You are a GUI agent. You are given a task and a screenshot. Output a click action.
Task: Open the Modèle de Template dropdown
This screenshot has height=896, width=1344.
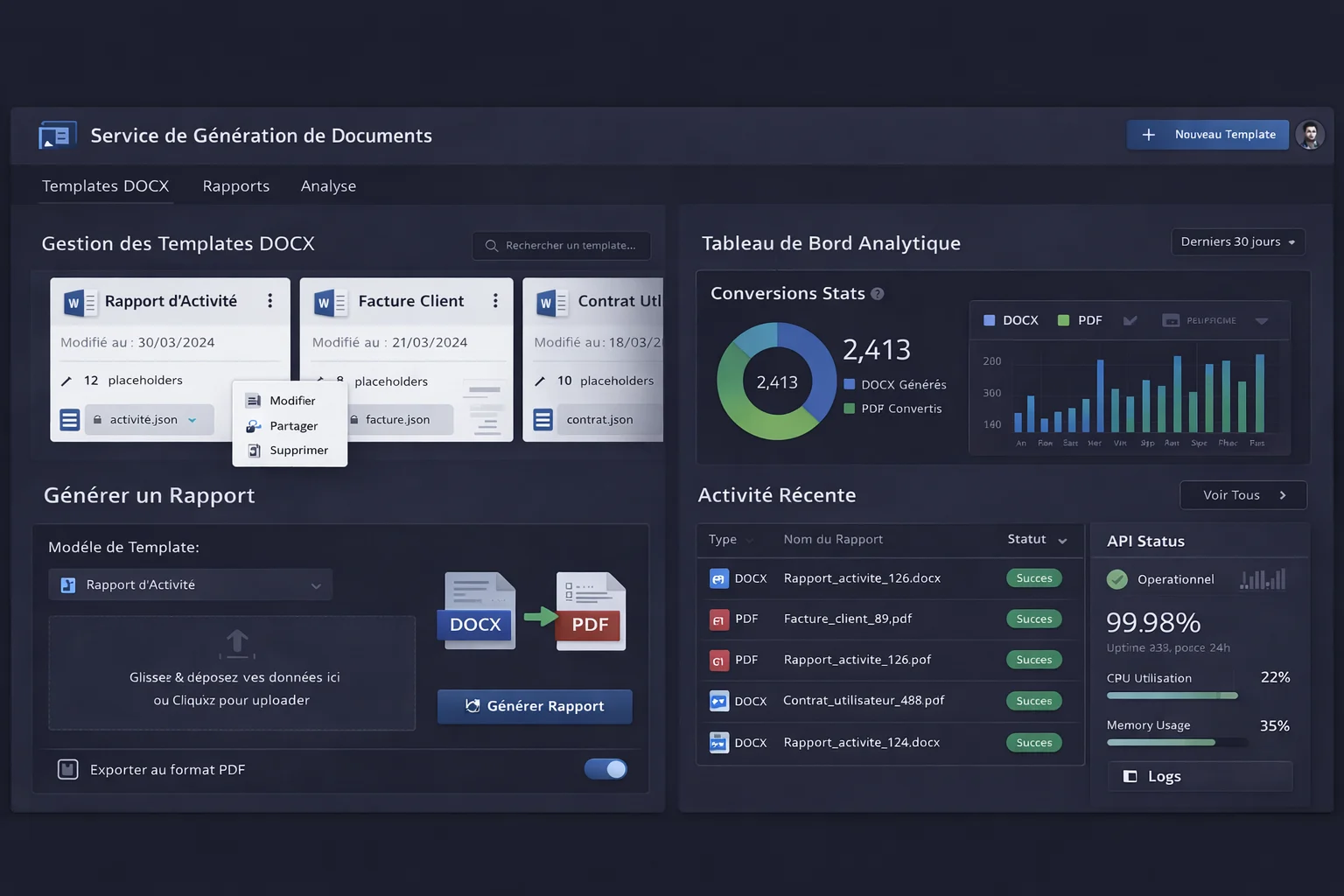click(x=191, y=585)
